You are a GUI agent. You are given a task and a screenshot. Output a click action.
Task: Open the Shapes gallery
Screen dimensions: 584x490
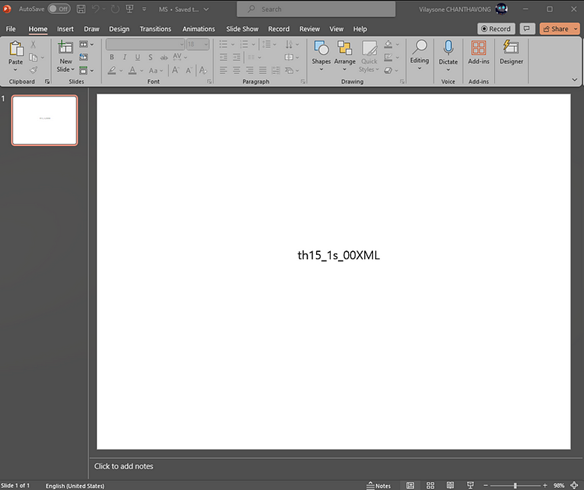(321, 56)
